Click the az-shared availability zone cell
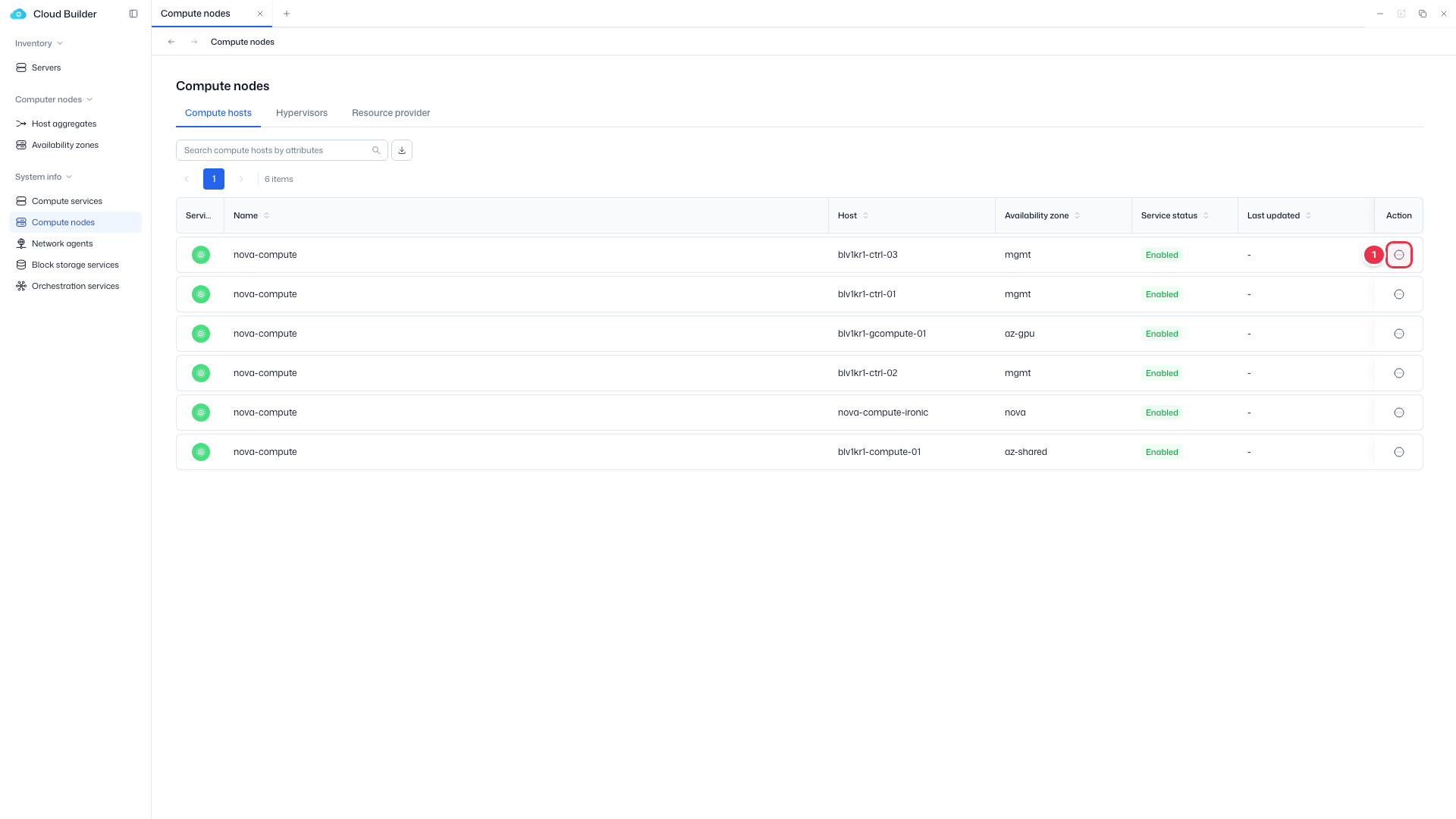This screenshot has width=1456, height=819. [x=1025, y=452]
